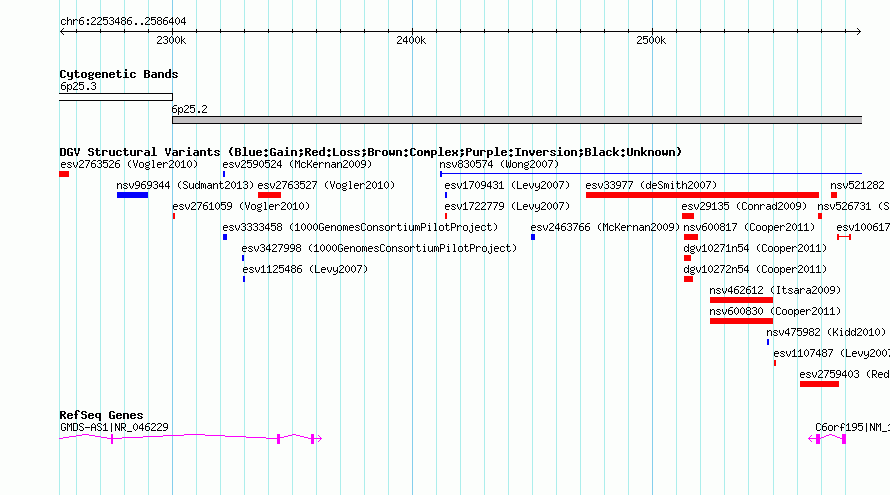Screen dimensions: 890x495
Task: Click nsv600830 (Cooper2011) label
Action: [775, 312]
